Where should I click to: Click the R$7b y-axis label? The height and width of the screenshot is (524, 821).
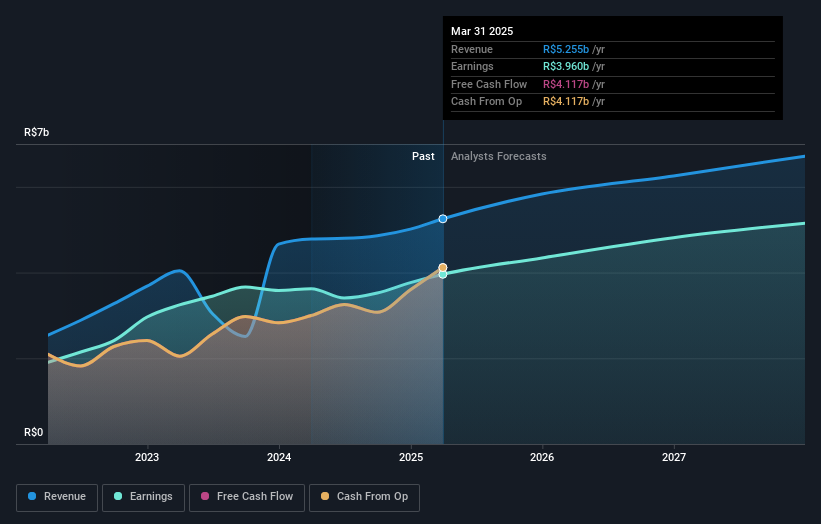[x=37, y=132]
